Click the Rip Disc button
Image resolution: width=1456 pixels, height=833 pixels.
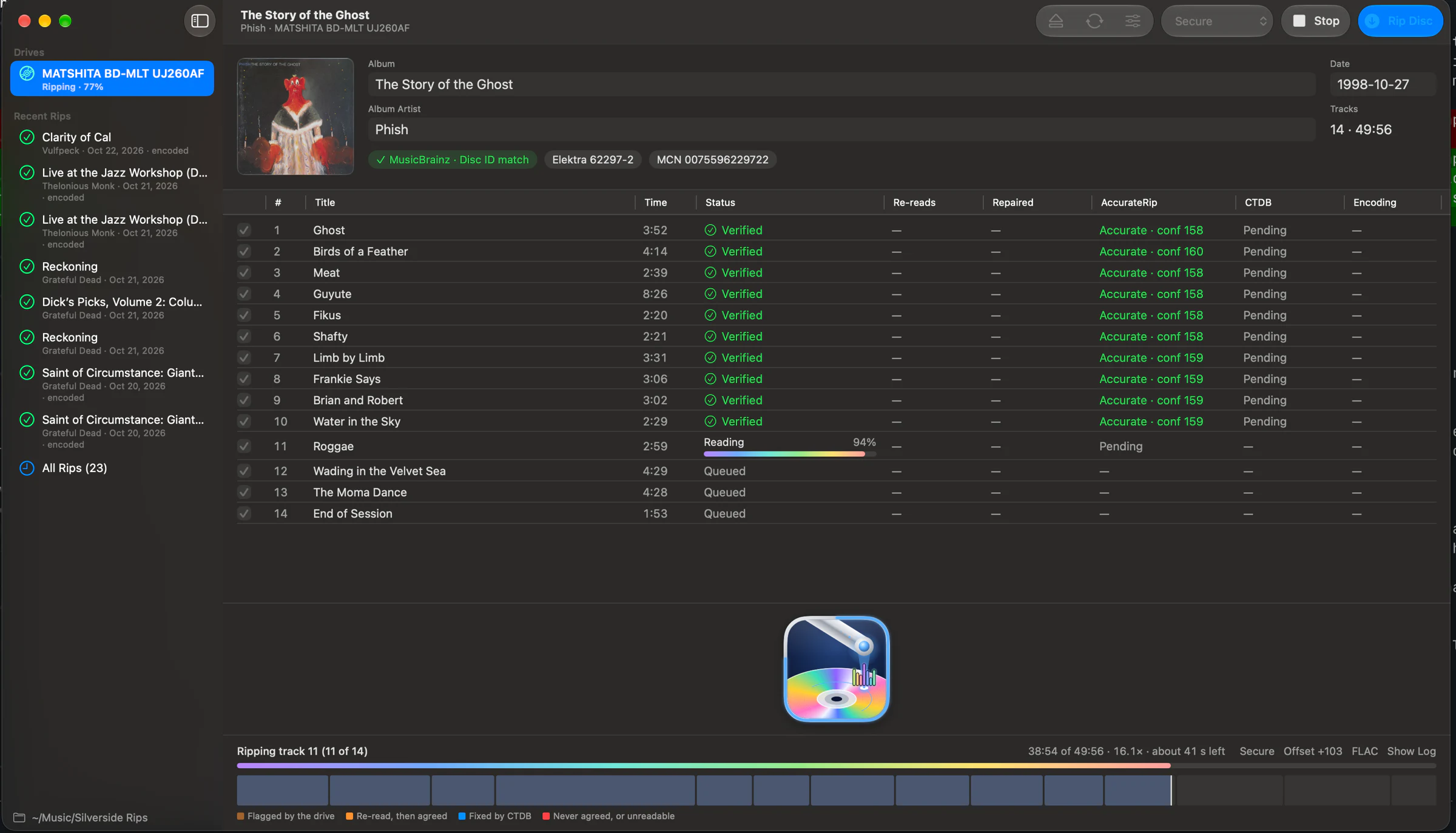pos(1400,21)
